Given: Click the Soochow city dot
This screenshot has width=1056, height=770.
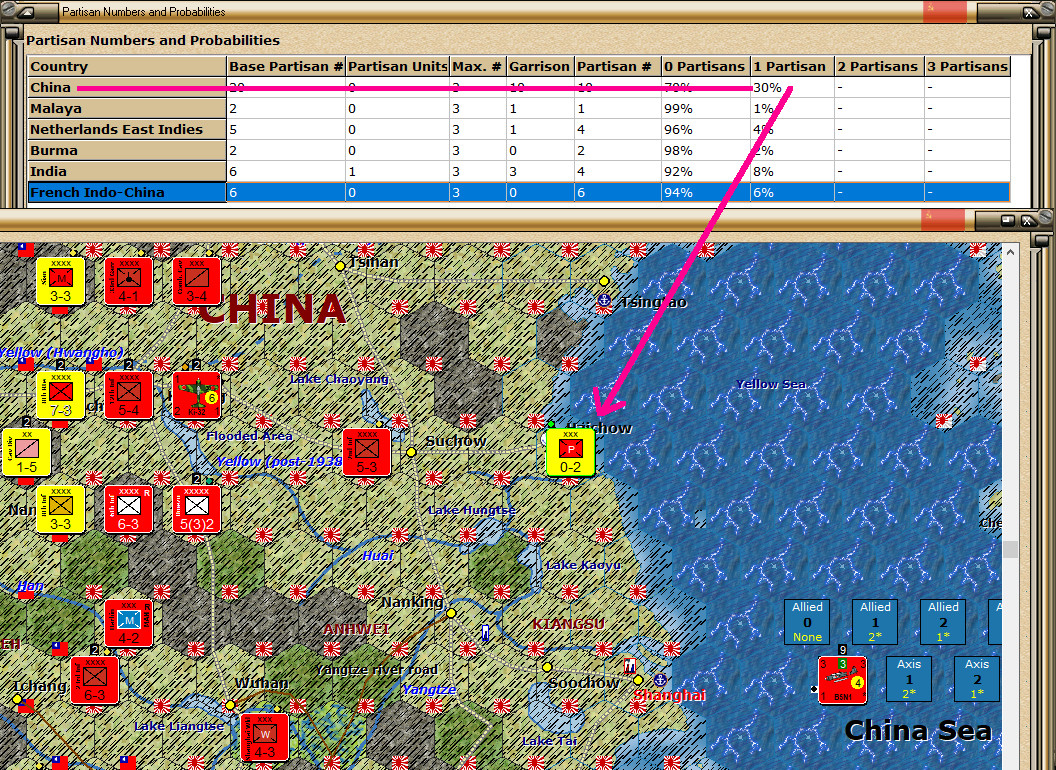Looking at the screenshot, I should [547, 667].
